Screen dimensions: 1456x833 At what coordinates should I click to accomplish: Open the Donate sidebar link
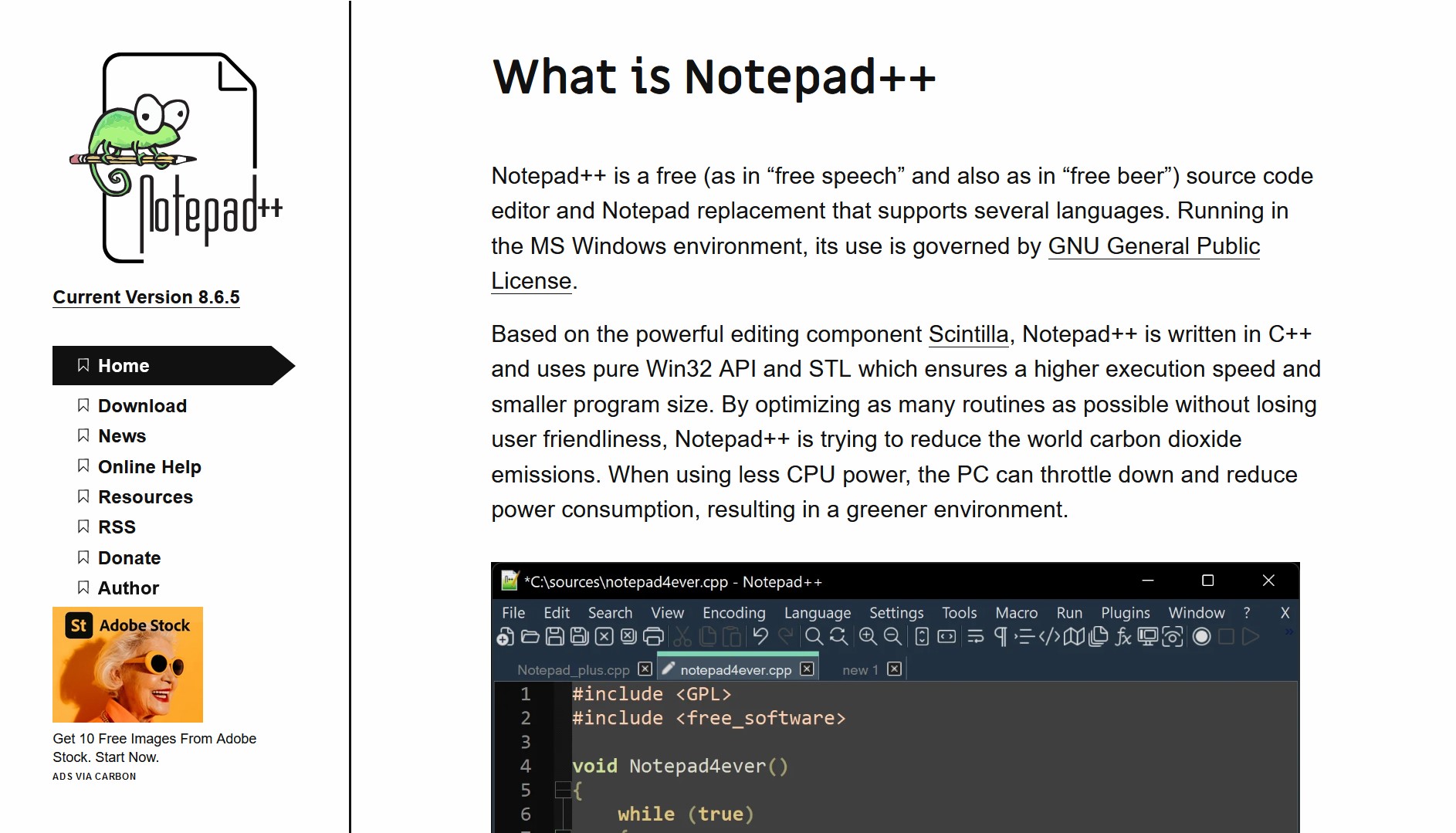click(x=129, y=558)
